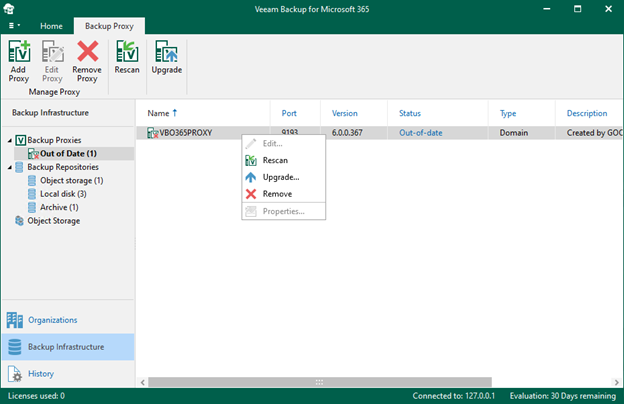Click the Add Proxy ribbon icon
Screen dimensions: 624x404
[x=19, y=51]
